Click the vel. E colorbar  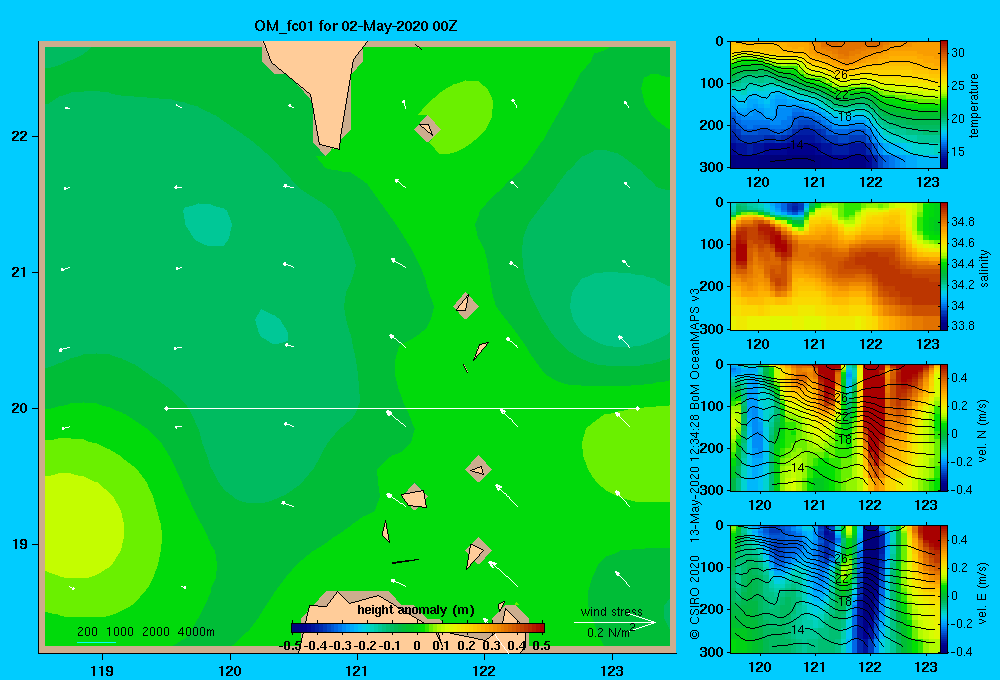[x=944, y=589]
